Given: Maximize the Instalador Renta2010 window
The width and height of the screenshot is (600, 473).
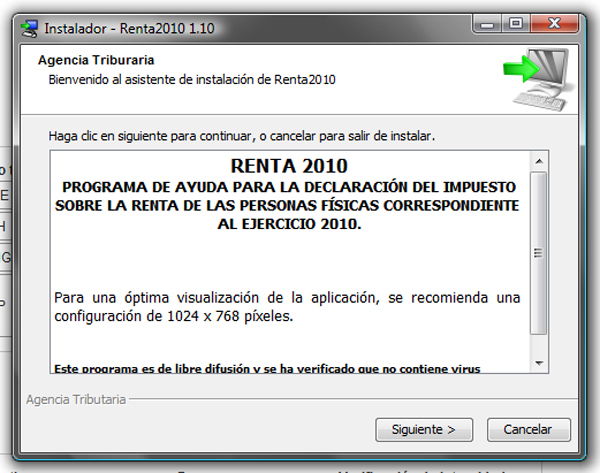Looking at the screenshot, I should click(x=515, y=24).
